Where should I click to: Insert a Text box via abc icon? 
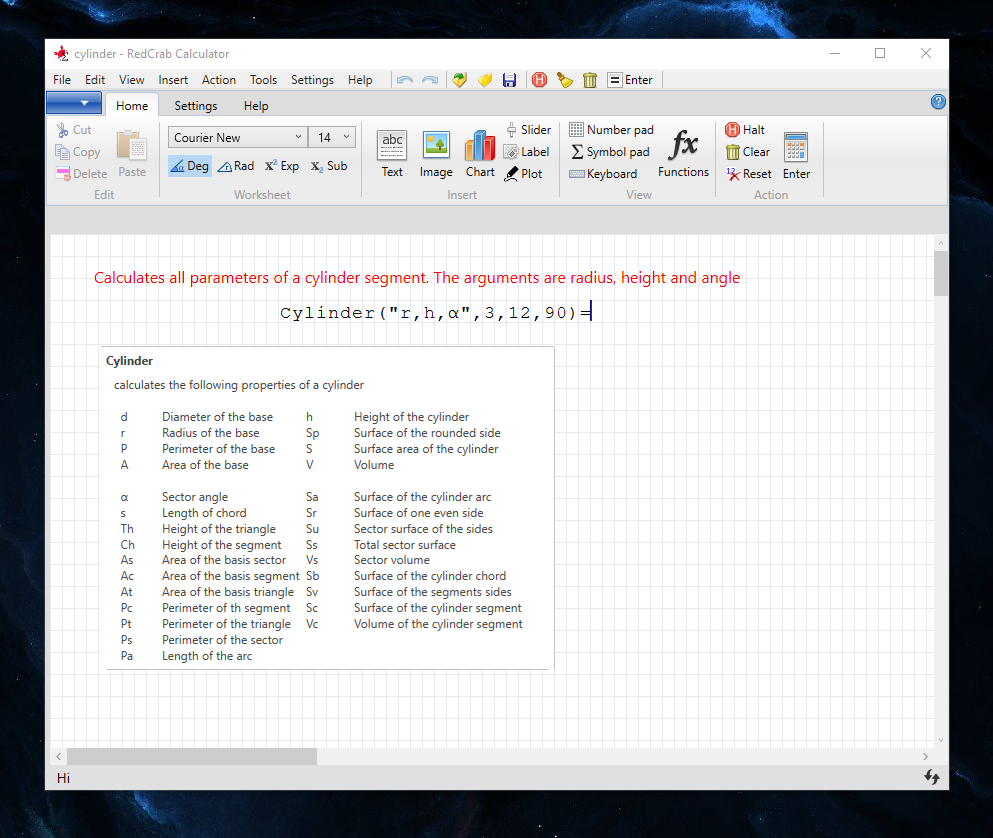392,154
